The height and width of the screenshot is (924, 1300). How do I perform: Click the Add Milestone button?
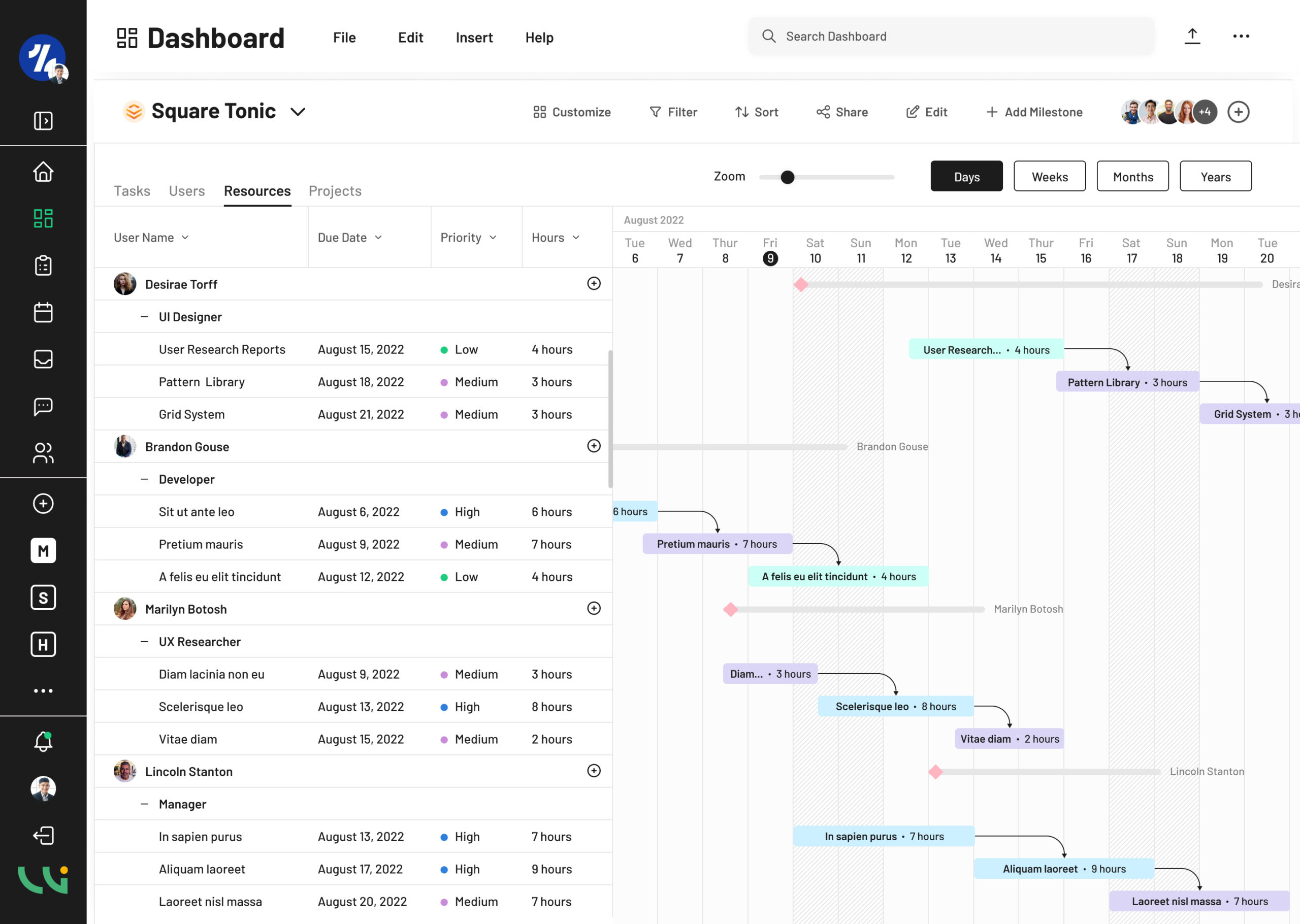click(x=1034, y=112)
